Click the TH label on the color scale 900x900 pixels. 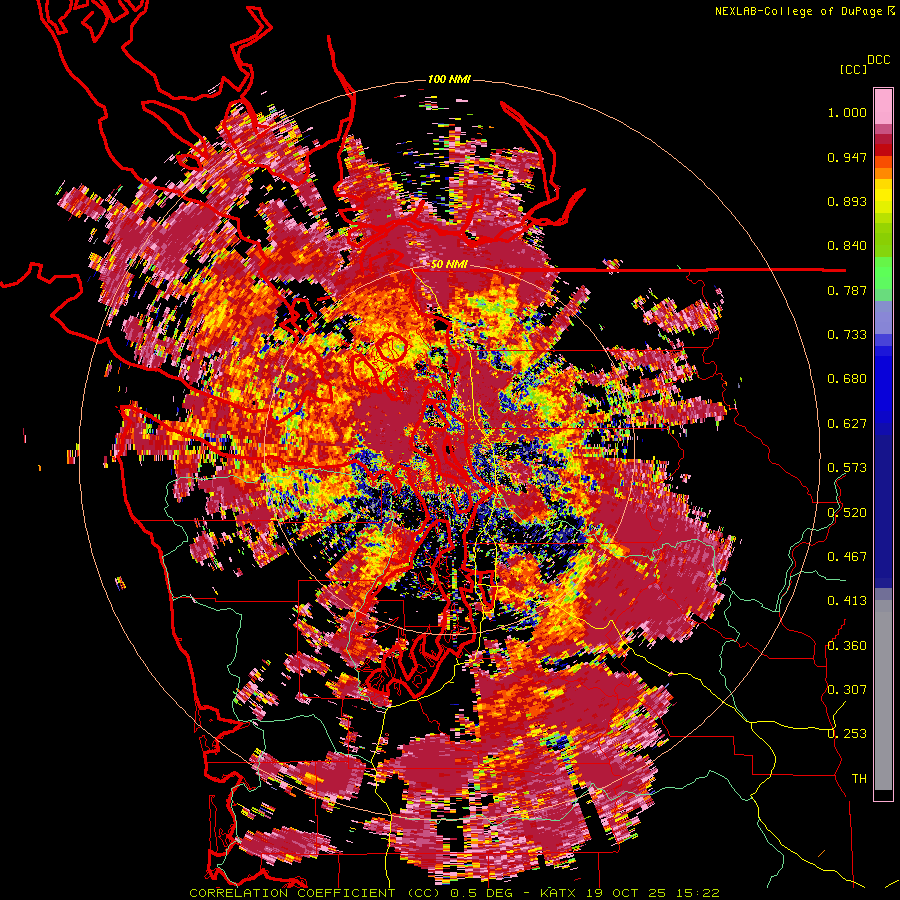coord(859,779)
